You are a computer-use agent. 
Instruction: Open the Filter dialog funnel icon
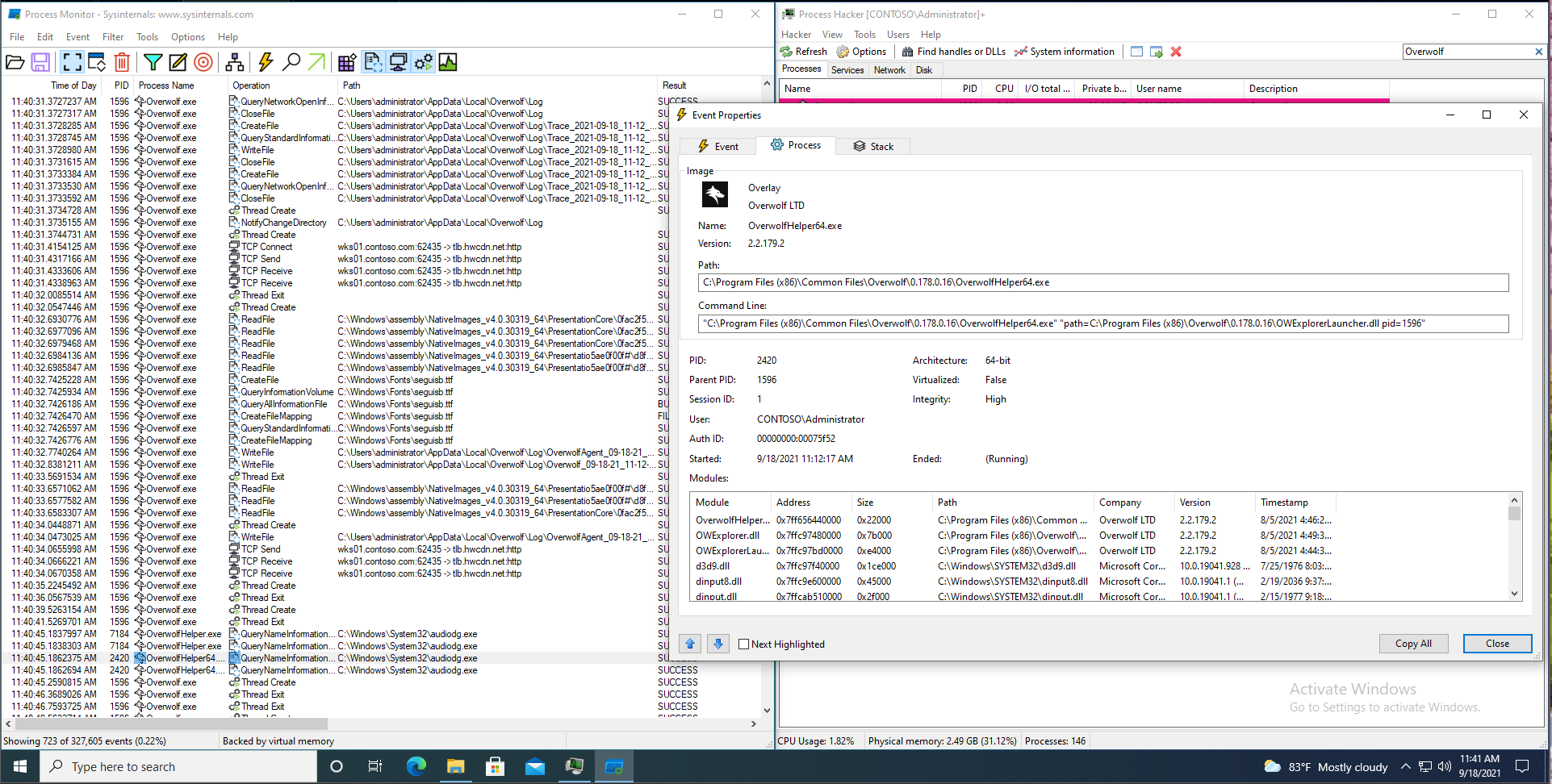153,62
